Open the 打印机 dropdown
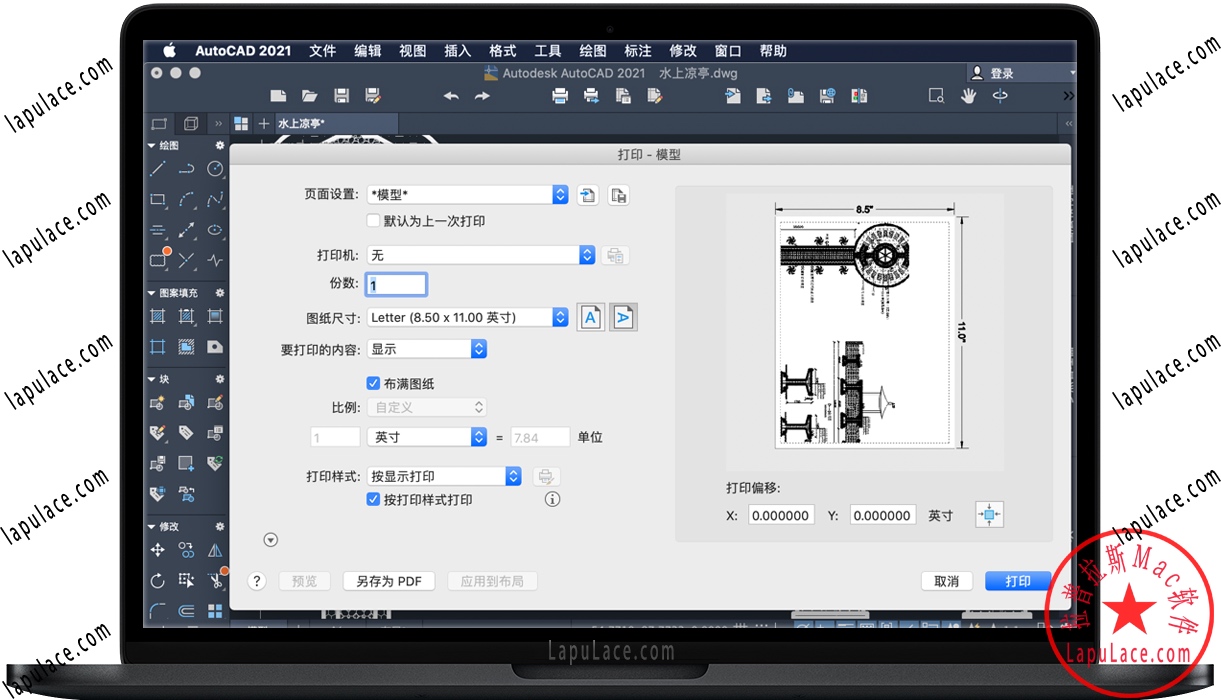 (481, 255)
